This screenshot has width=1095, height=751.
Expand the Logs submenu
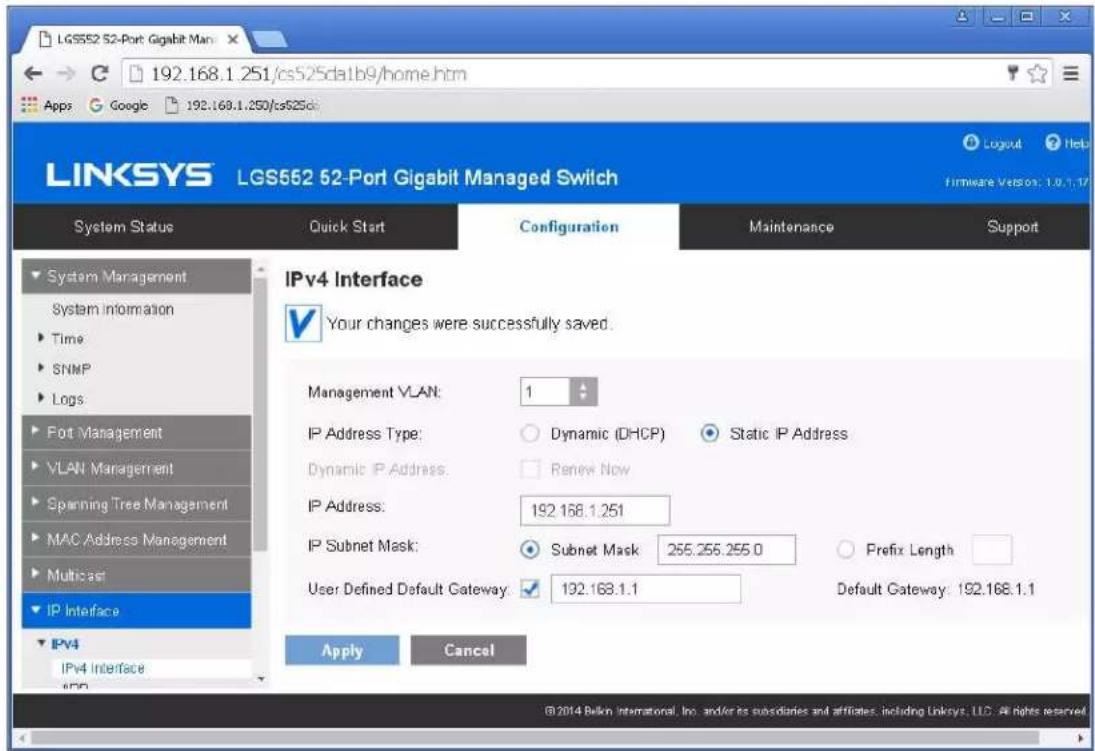click(62, 400)
